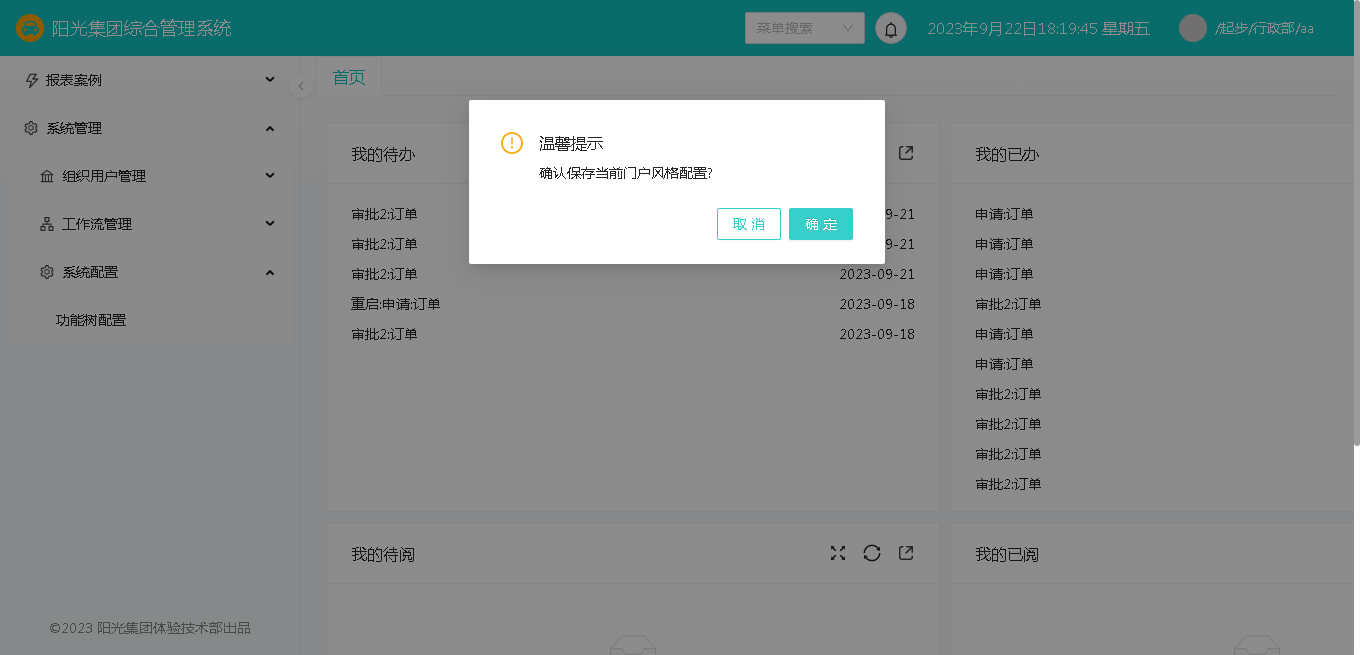Click 确定 to confirm saving
Screen dimensions: 1360x655
point(820,224)
